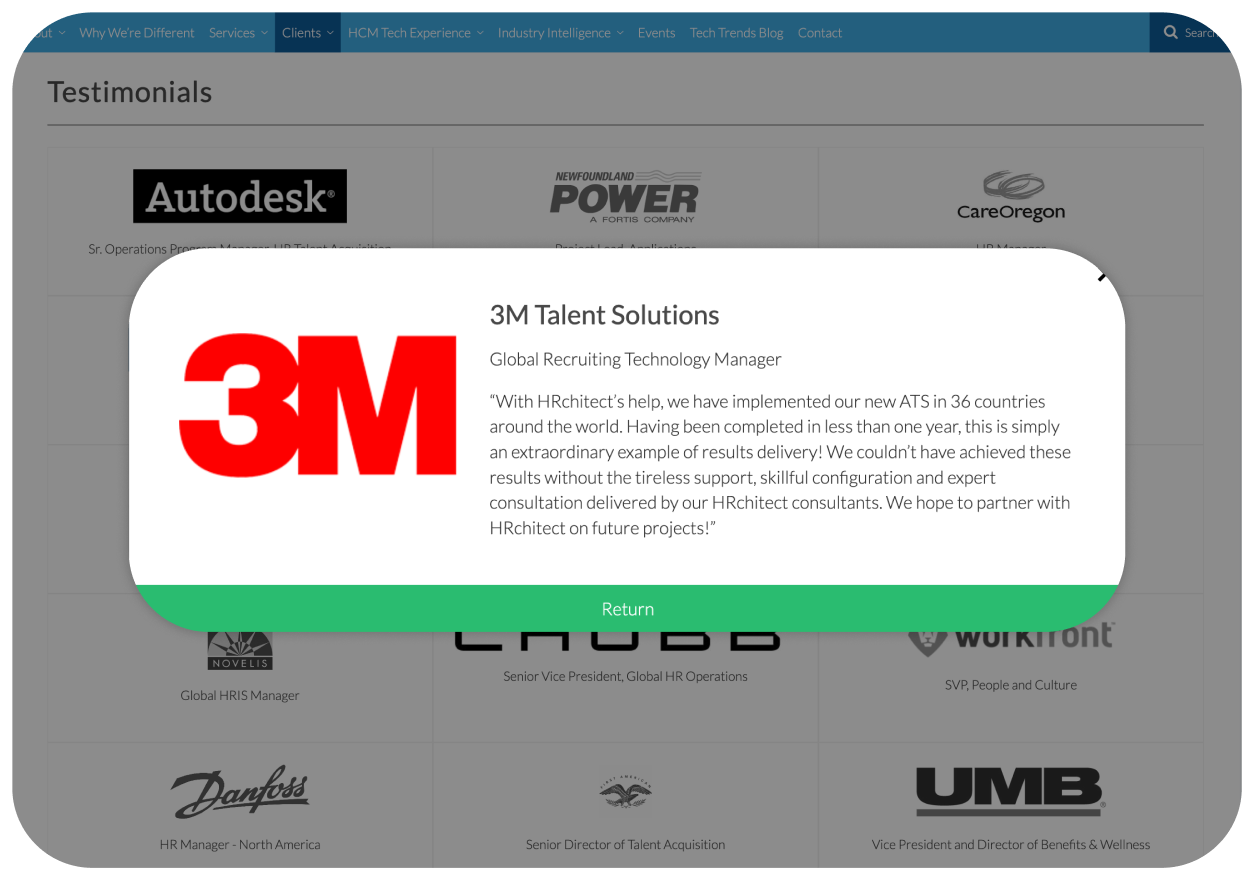Open the HR Manager - North America testimonial
Screen dimensions: 1255x882
pyautogui.click(x=240, y=844)
